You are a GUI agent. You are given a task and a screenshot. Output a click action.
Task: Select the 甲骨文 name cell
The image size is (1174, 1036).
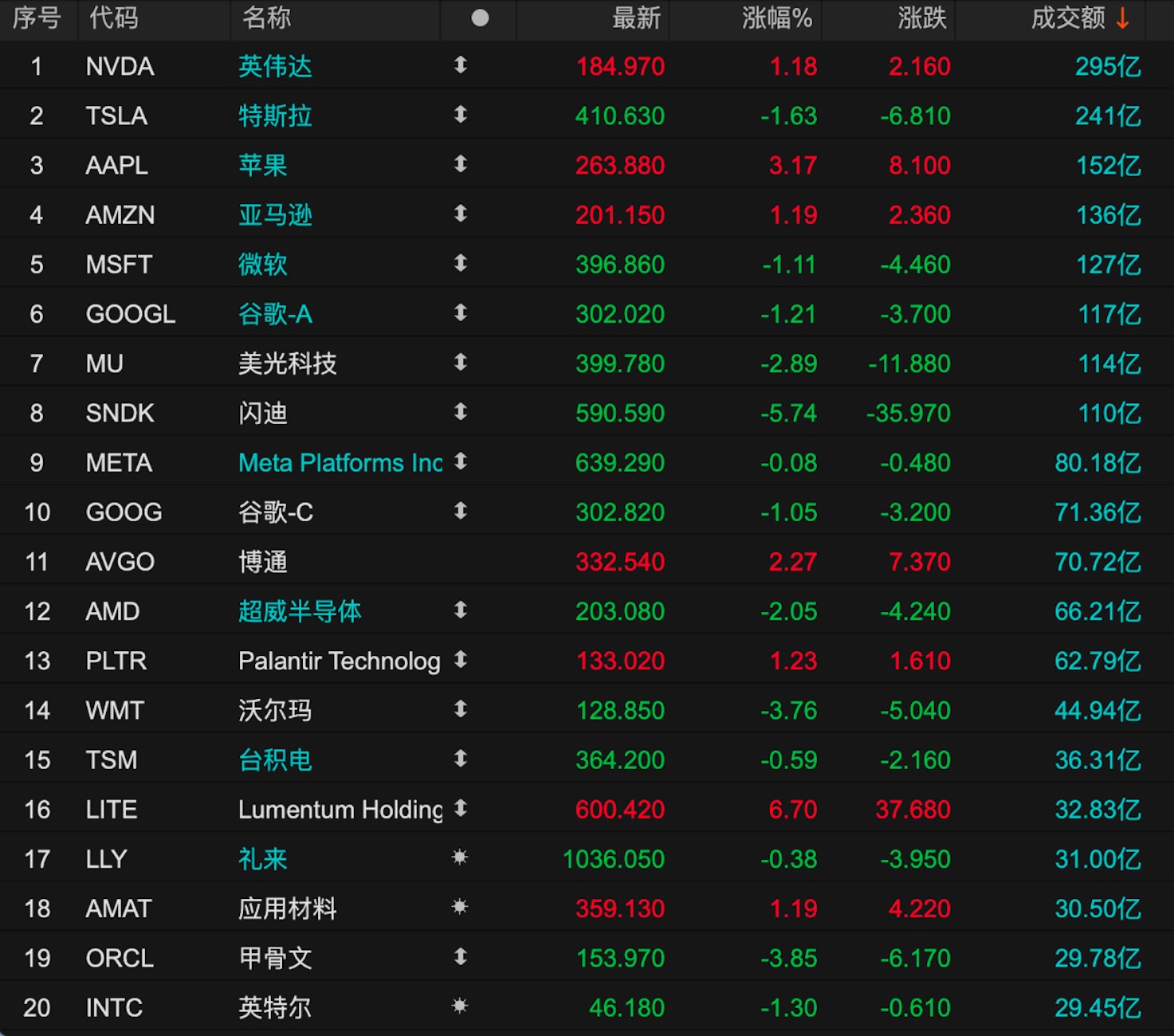[276, 958]
